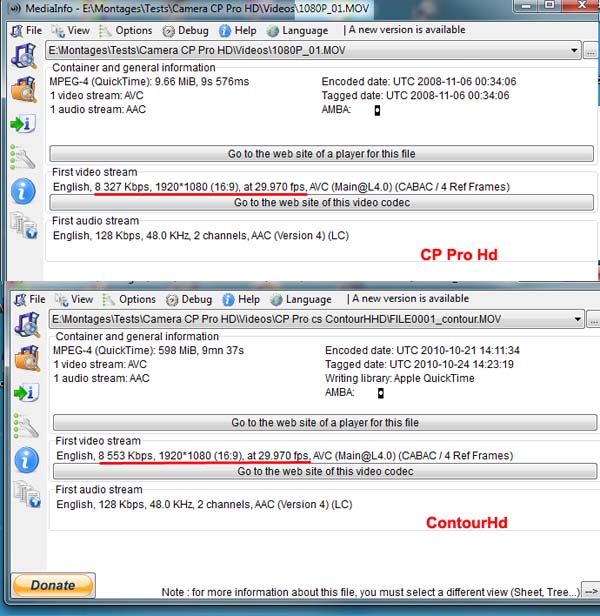Click open-folder icon in bottom window sidebar
Screen dimensions: 600x616
[27, 358]
